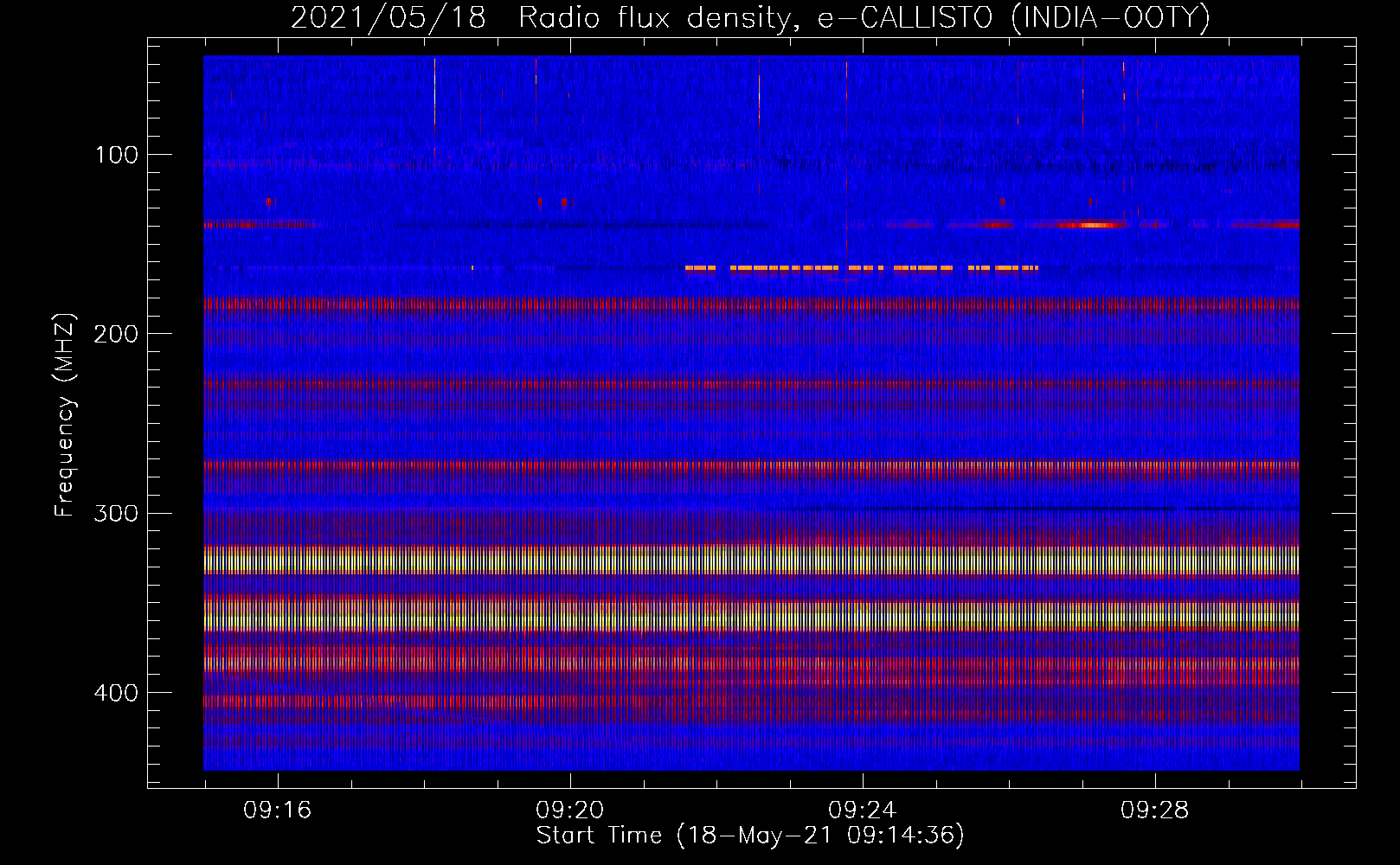
Task: Click the '100' frequency tick label
Action: [x=117, y=155]
